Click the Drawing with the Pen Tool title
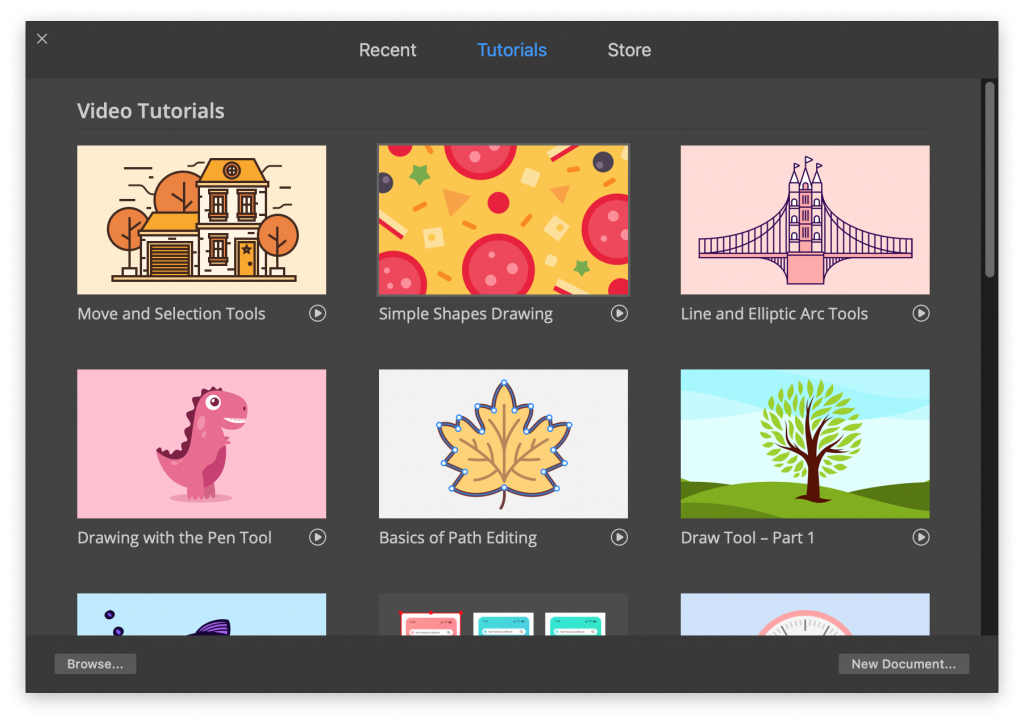The width and height of the screenshot is (1024, 723). tap(174, 538)
